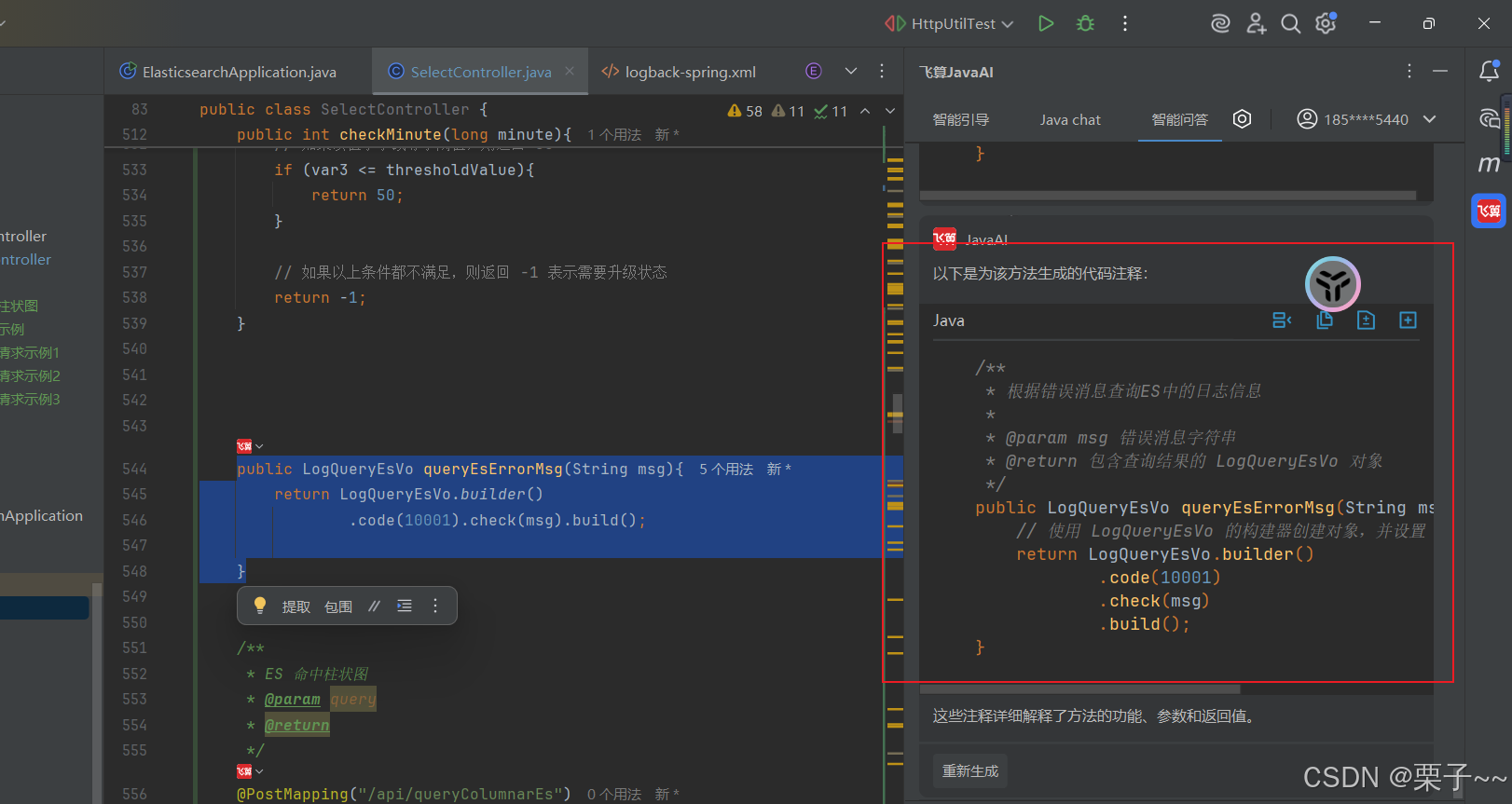This screenshot has height=804, width=1512.
Task: Click the JavaAI gutter icon above queryEsErrorMsg
Action: pos(244,446)
